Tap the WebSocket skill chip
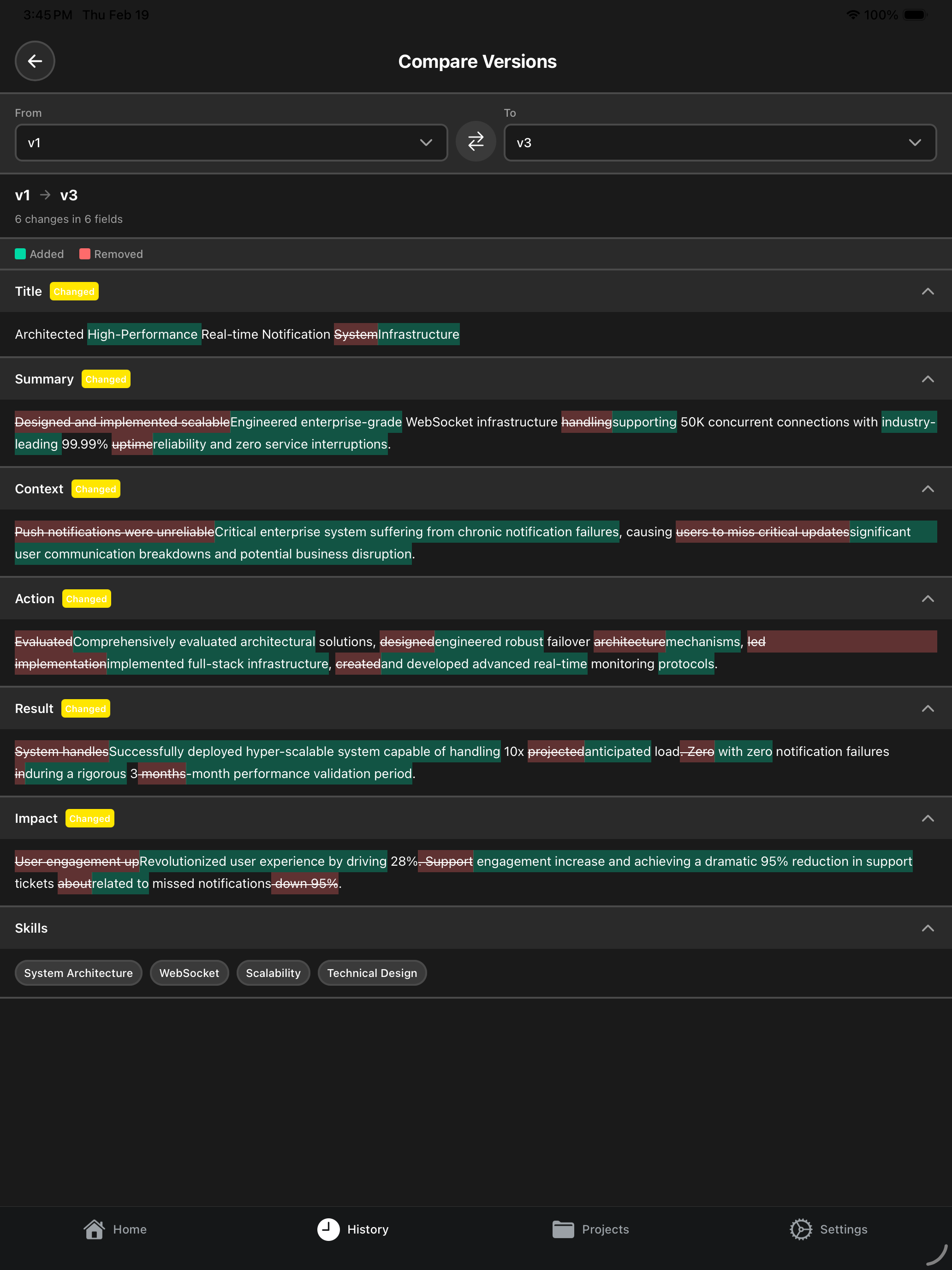 pos(189,973)
